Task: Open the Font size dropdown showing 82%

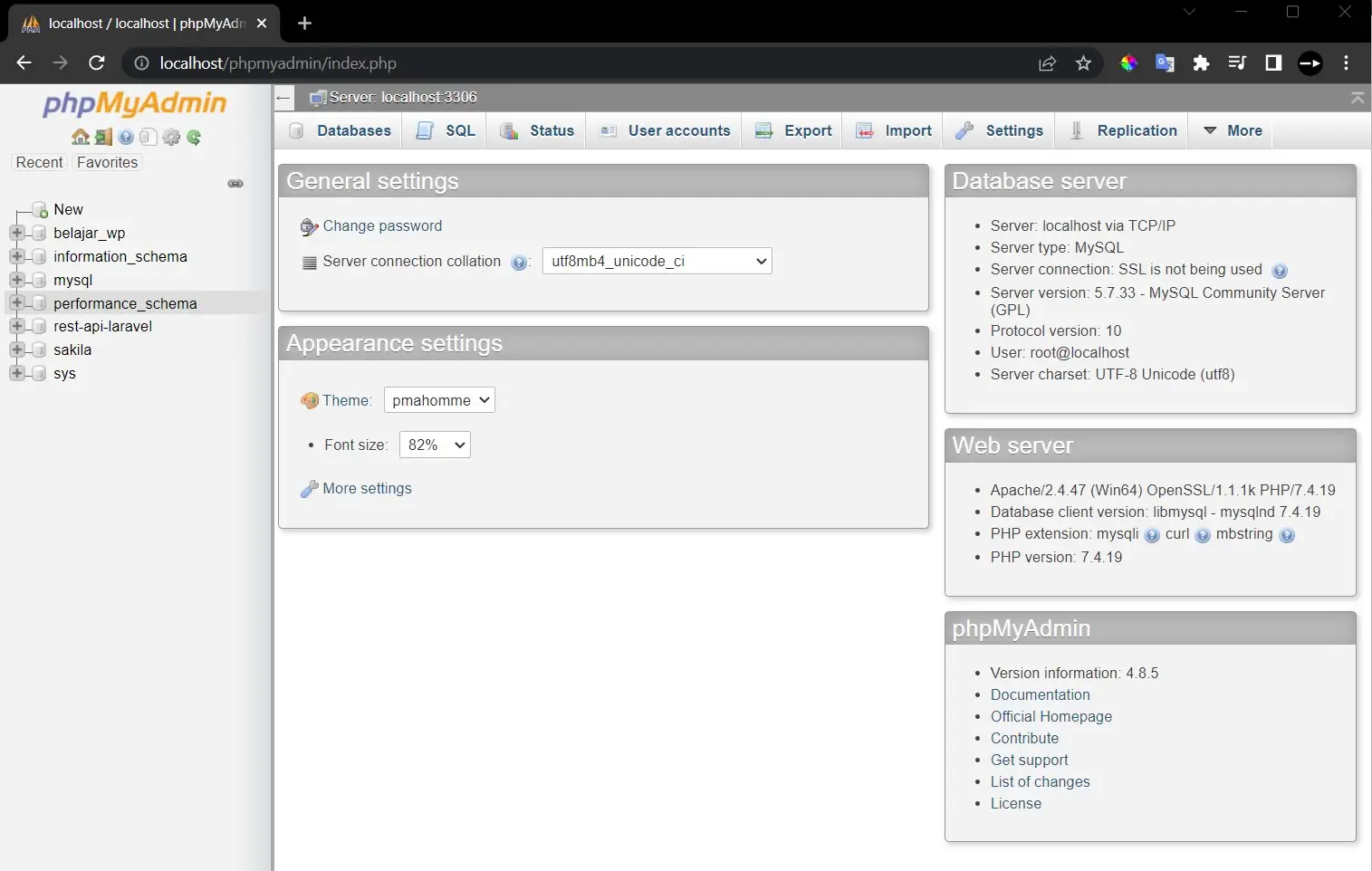Action: tap(435, 445)
